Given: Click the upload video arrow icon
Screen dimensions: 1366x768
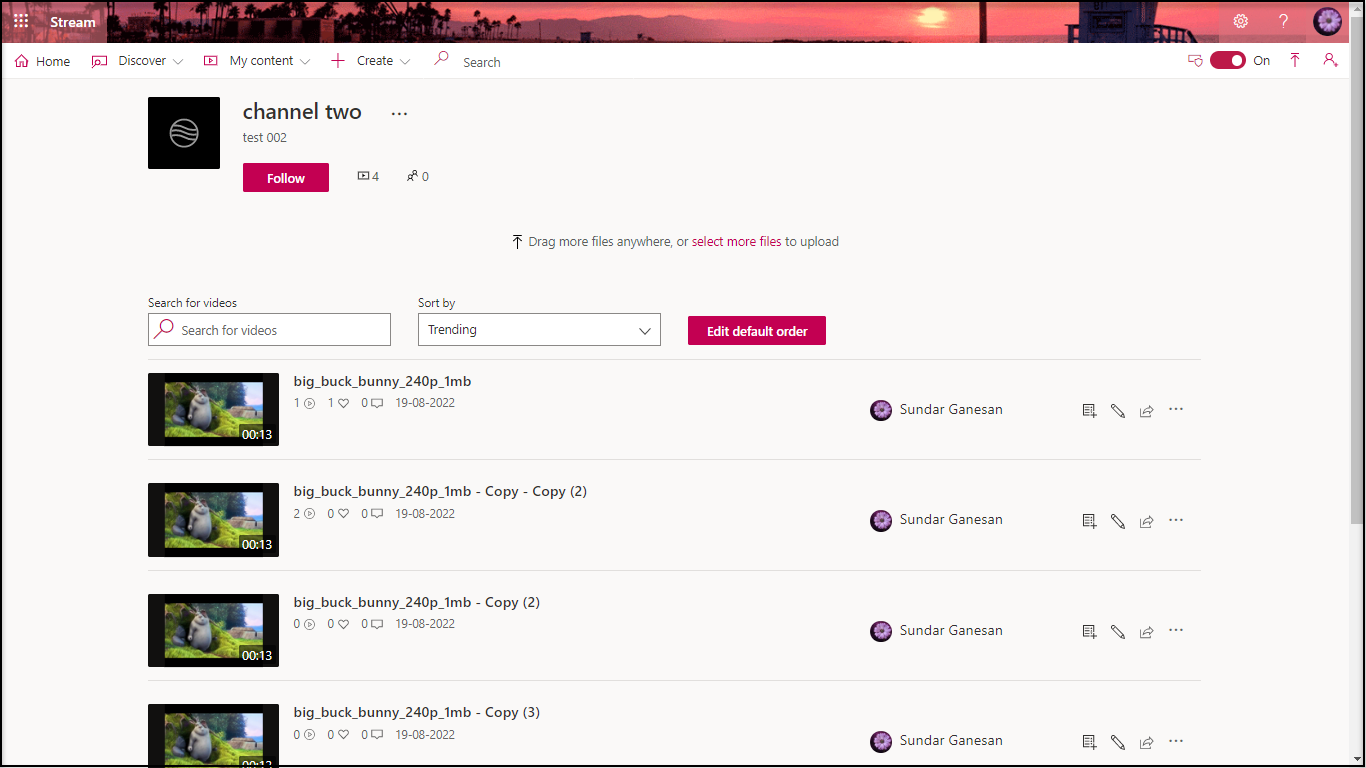Looking at the screenshot, I should click(x=1295, y=61).
